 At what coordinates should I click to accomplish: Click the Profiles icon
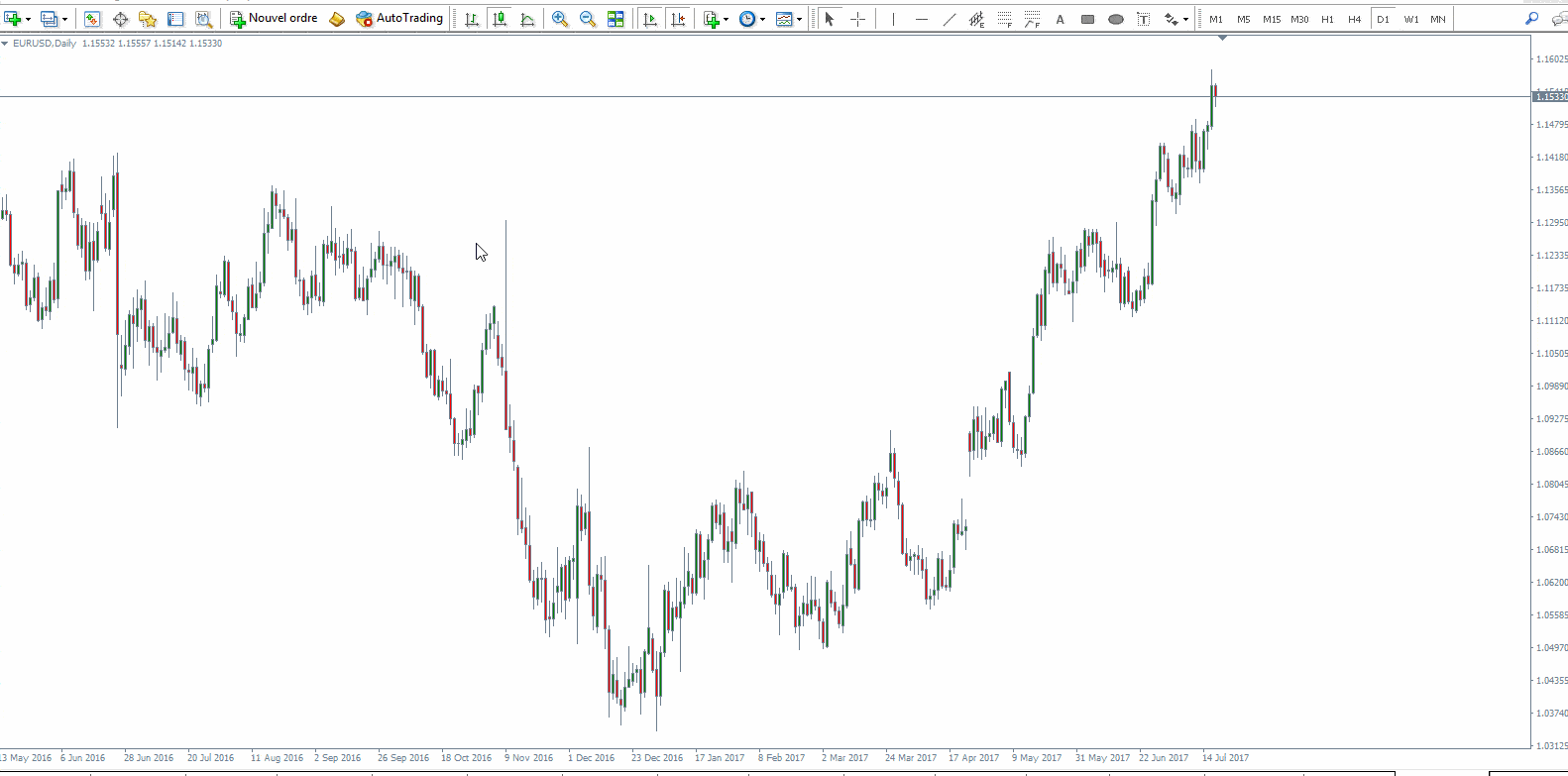pos(50,19)
